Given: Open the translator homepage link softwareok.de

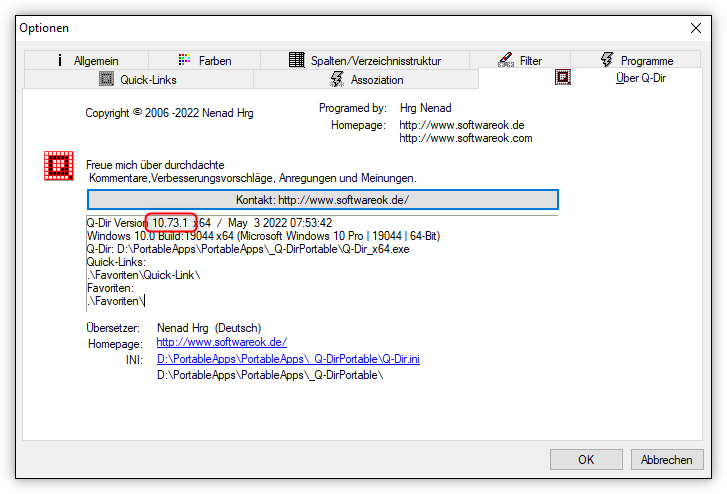Looking at the screenshot, I should 222,342.
